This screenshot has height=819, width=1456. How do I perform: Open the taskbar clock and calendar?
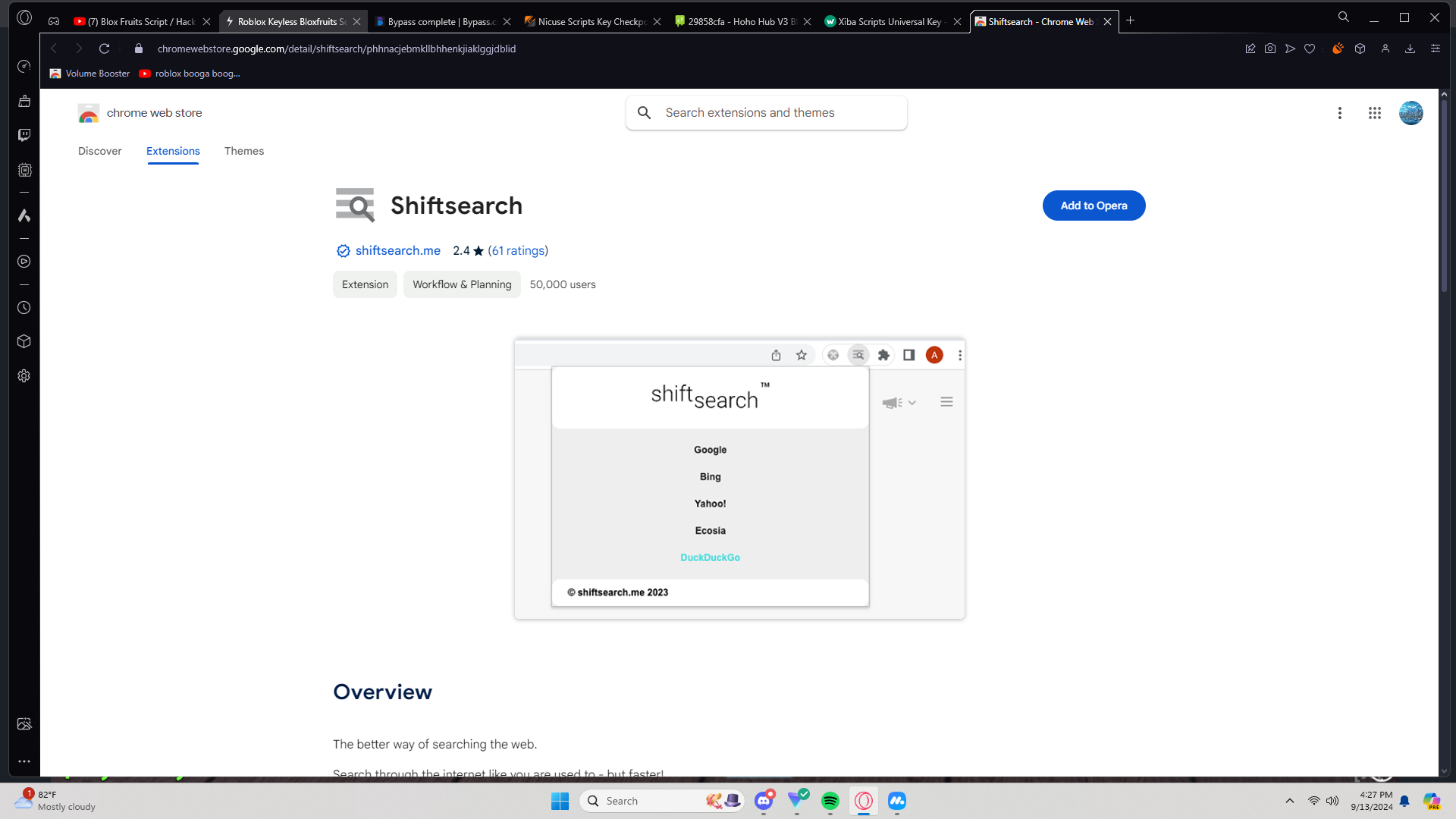[1372, 801]
